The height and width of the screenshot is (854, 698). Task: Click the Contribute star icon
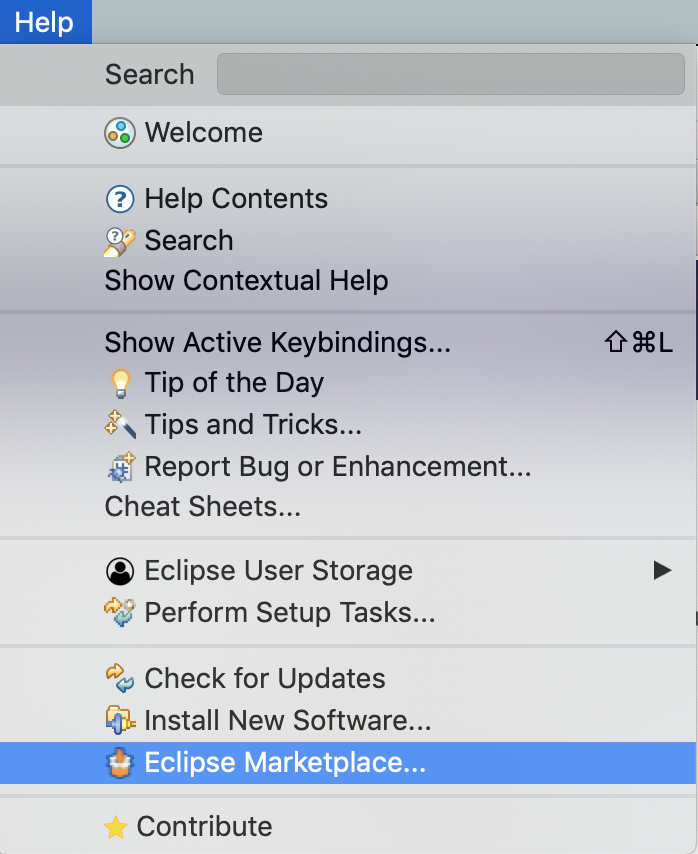[116, 828]
